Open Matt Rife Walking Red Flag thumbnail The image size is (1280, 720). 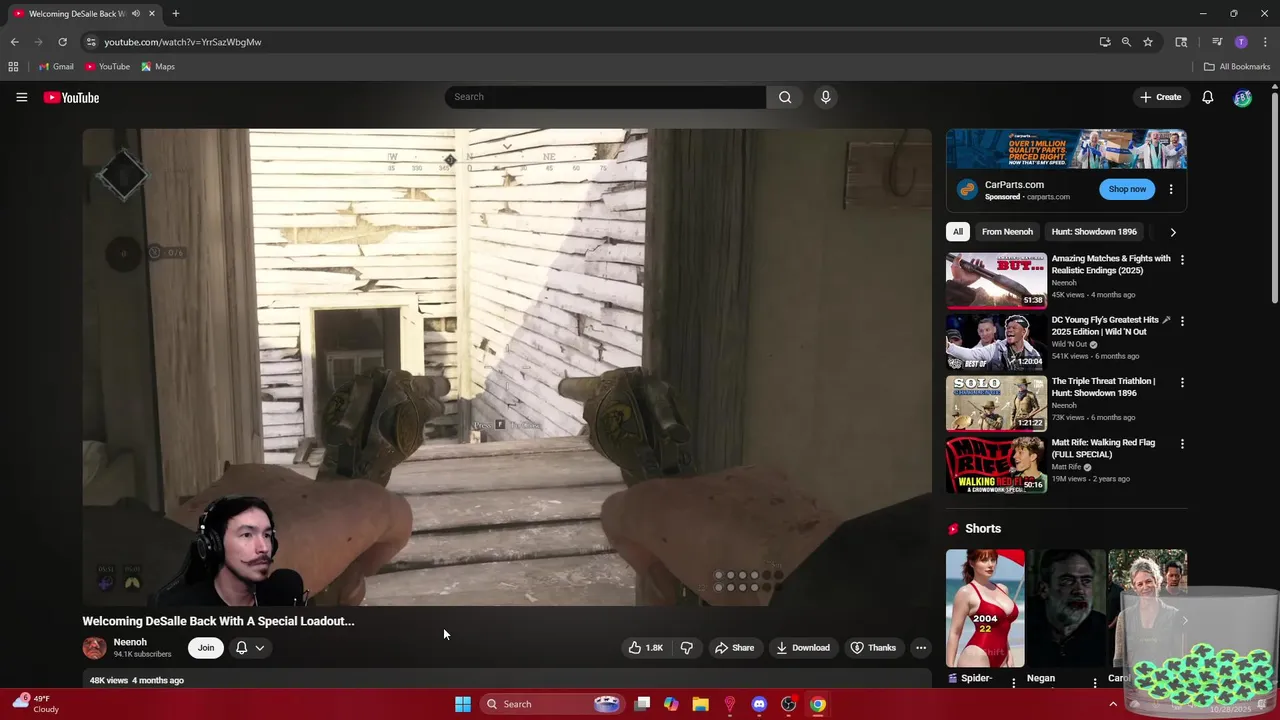point(996,463)
